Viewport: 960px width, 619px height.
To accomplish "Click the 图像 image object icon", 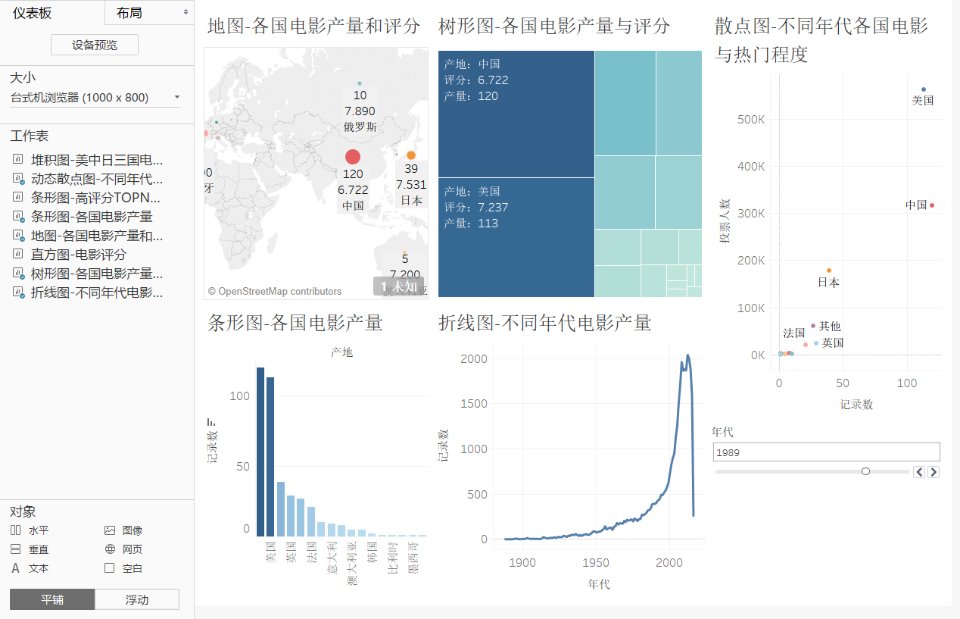I will tap(110, 530).
